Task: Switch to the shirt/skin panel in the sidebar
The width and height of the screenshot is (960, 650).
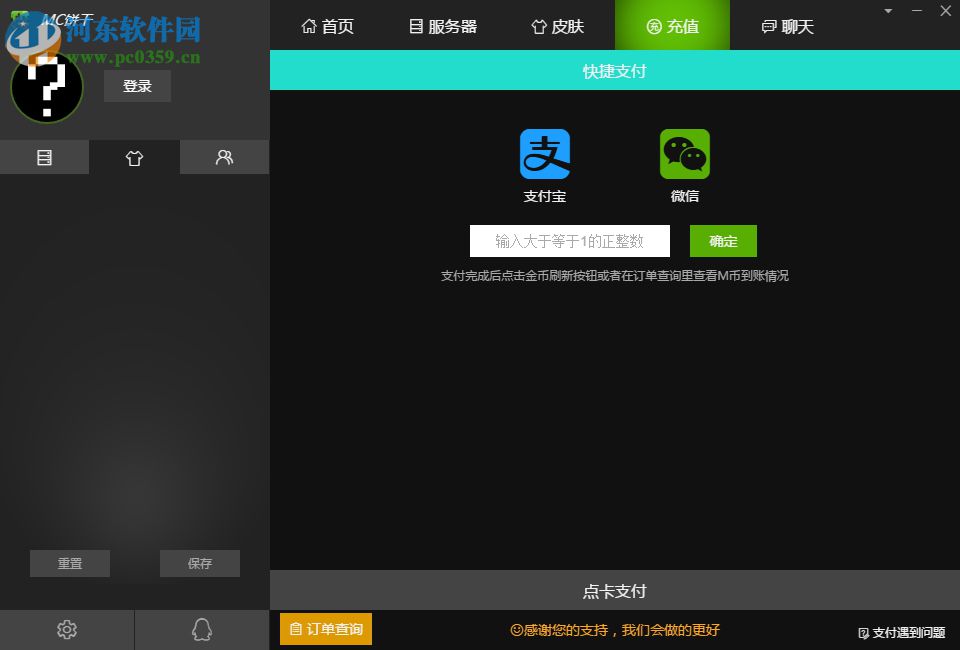Action: (x=134, y=157)
